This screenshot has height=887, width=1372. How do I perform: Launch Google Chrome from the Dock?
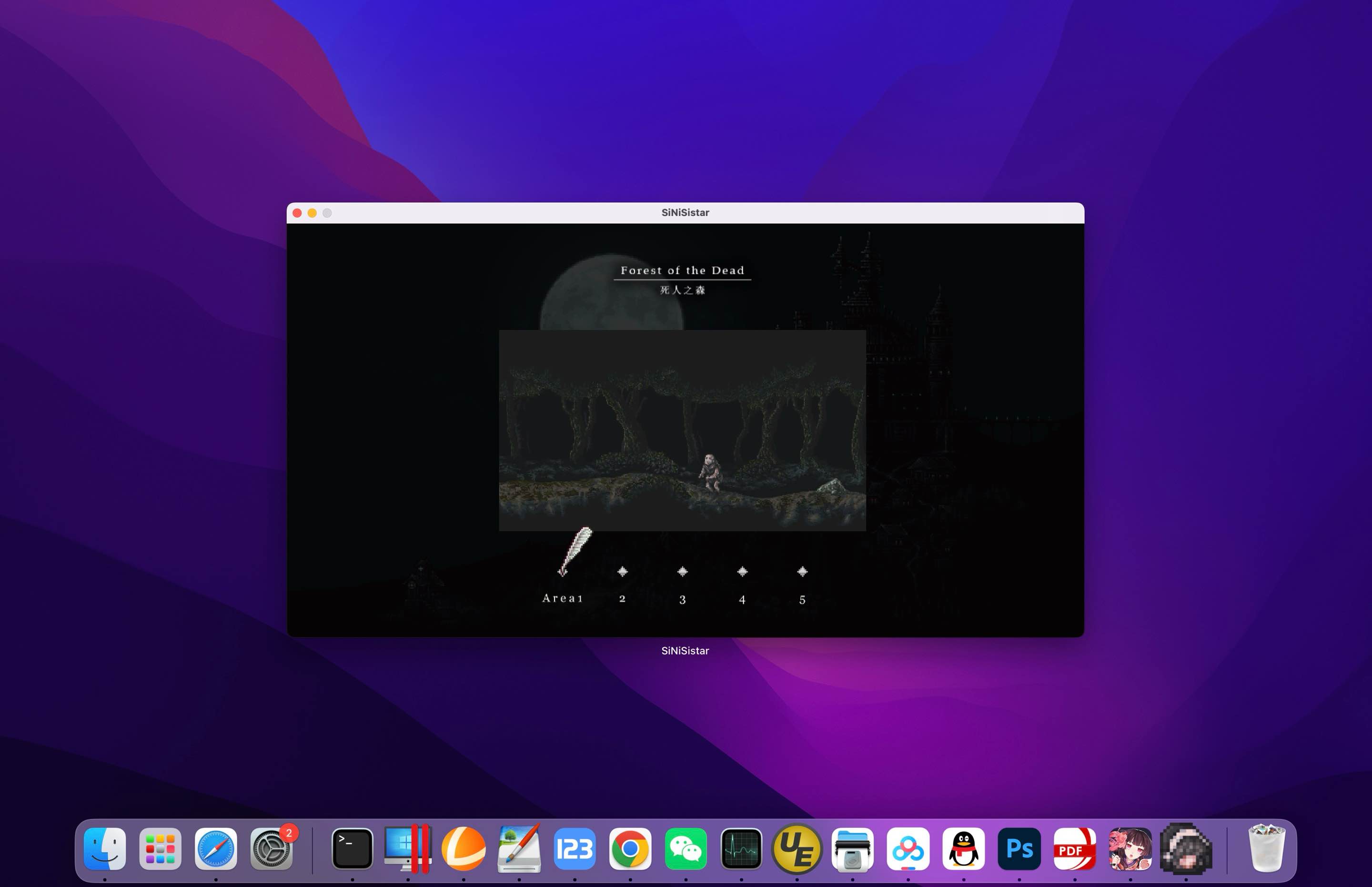630,848
